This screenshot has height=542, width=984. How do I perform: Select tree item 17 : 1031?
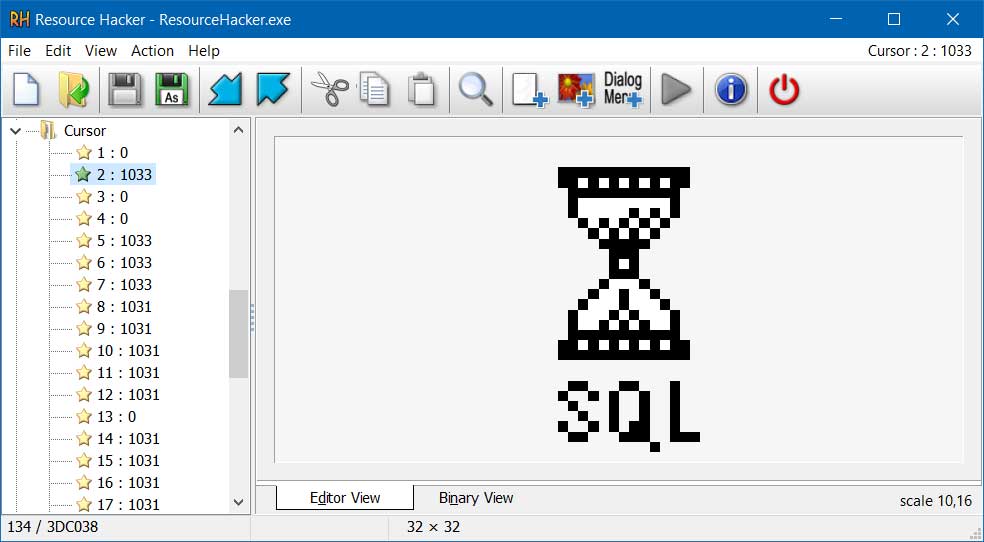click(x=128, y=504)
